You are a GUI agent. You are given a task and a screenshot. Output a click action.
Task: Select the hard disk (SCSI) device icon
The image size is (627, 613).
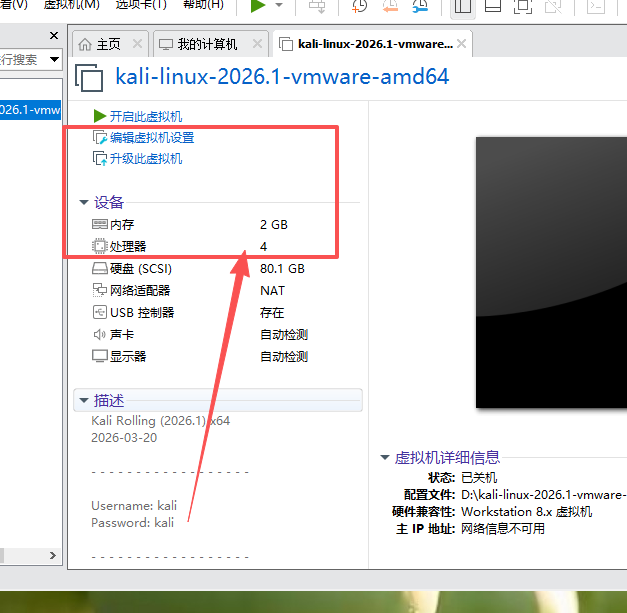tap(99, 269)
